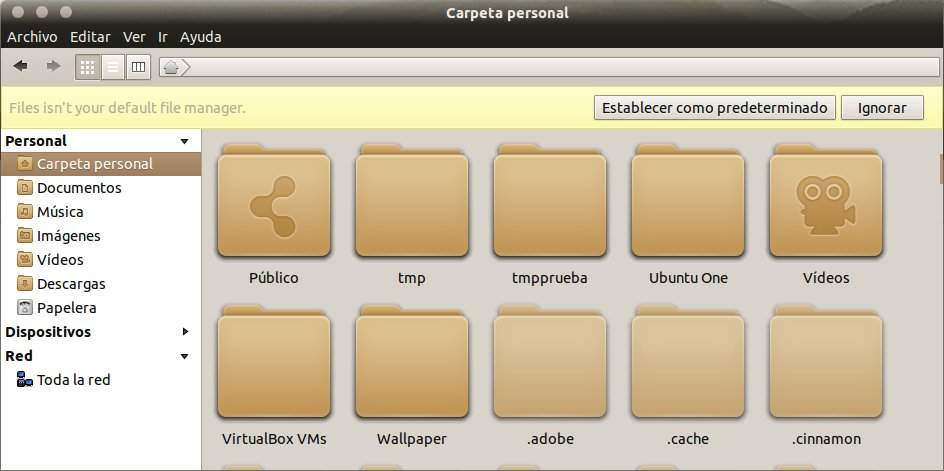Open the tmpprueba folder icon
Image resolution: width=944 pixels, height=471 pixels.
pos(550,201)
